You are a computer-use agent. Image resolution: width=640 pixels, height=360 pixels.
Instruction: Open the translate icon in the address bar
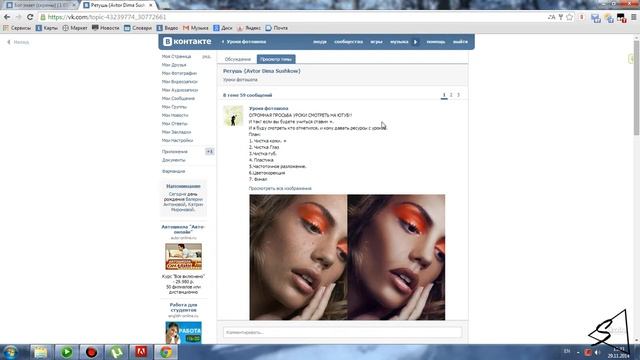[x=551, y=17]
